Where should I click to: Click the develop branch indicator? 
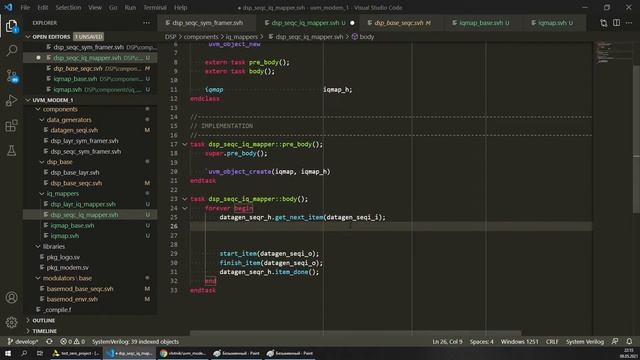click(23, 342)
